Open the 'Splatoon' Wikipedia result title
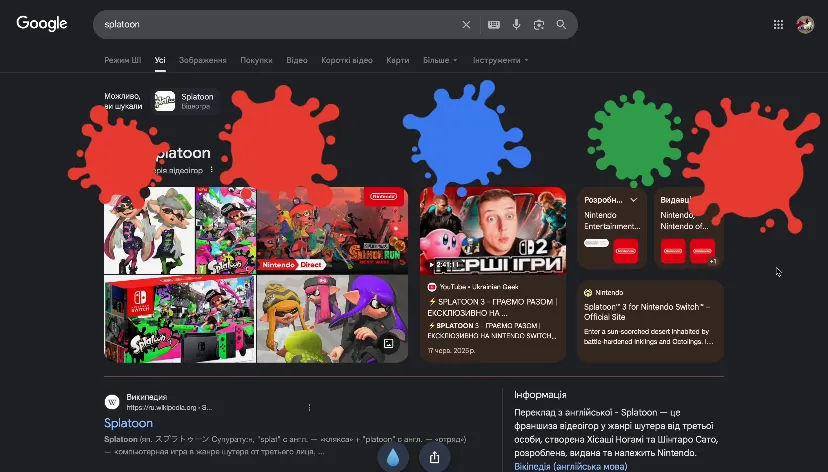The height and width of the screenshot is (472, 828). click(x=128, y=423)
